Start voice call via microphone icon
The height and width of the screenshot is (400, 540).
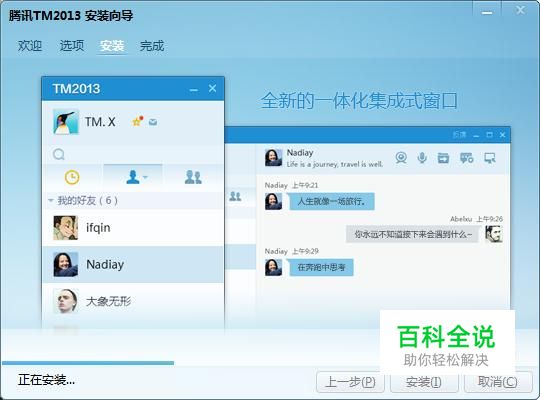(x=422, y=158)
